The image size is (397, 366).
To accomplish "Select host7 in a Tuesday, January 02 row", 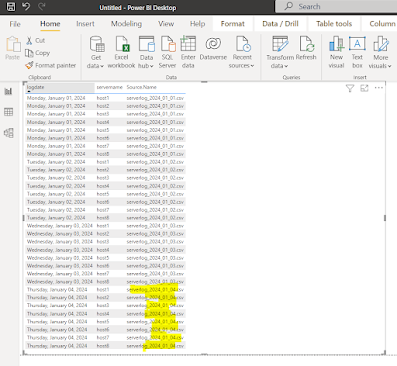I will pyautogui.click(x=103, y=210).
